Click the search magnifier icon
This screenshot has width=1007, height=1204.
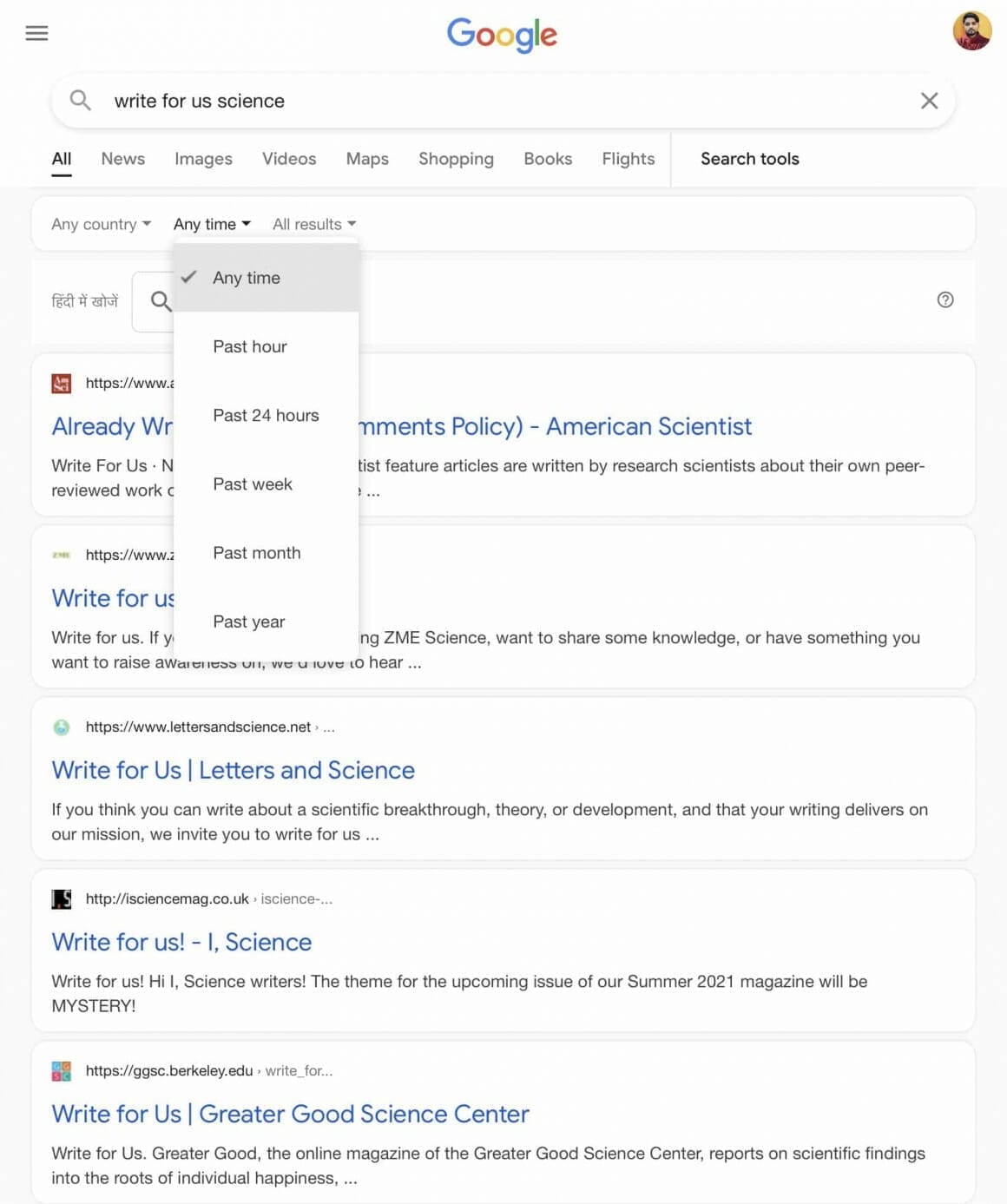[x=80, y=100]
